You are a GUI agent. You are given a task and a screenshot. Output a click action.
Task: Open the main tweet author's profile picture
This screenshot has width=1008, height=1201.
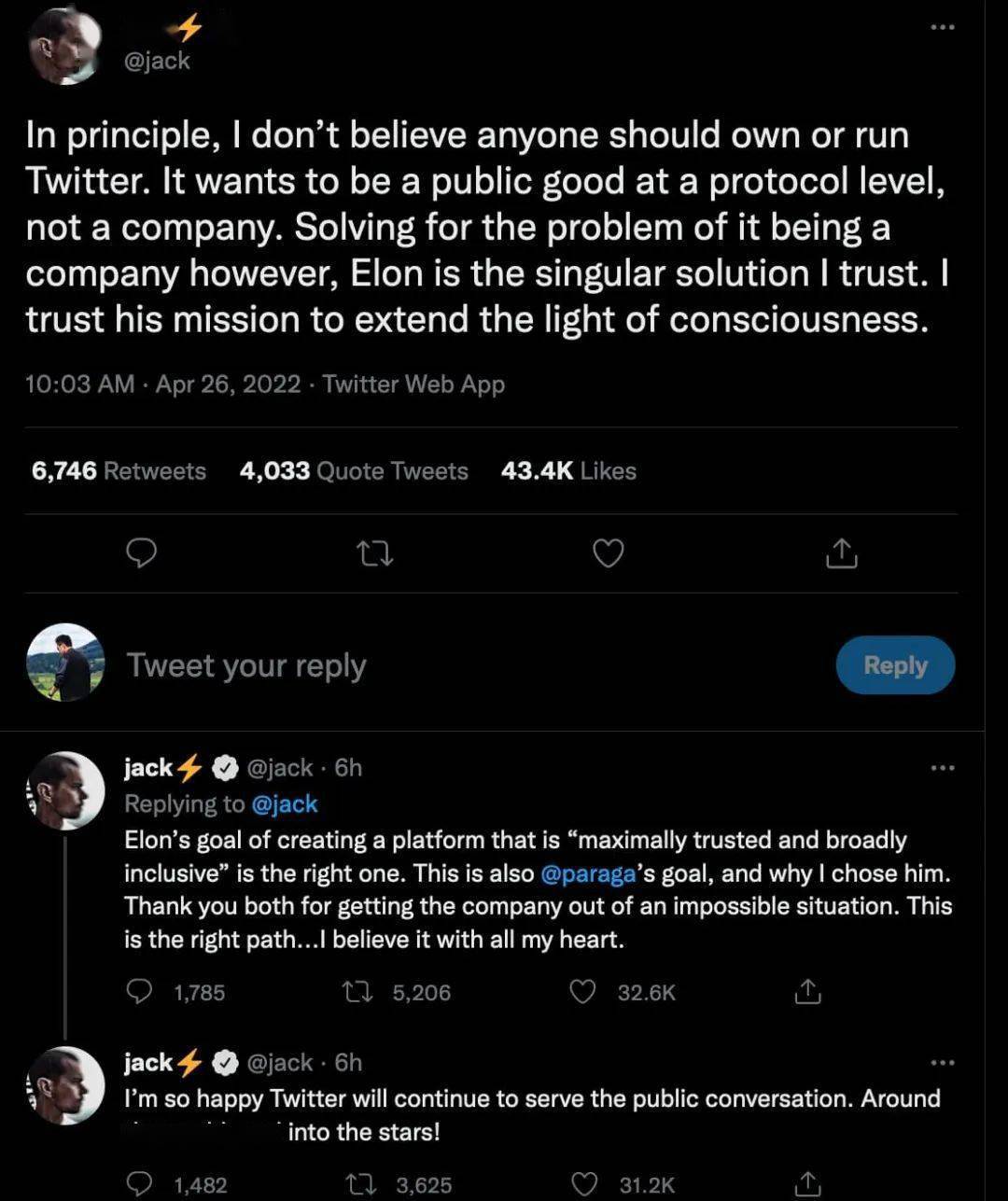coord(64,47)
